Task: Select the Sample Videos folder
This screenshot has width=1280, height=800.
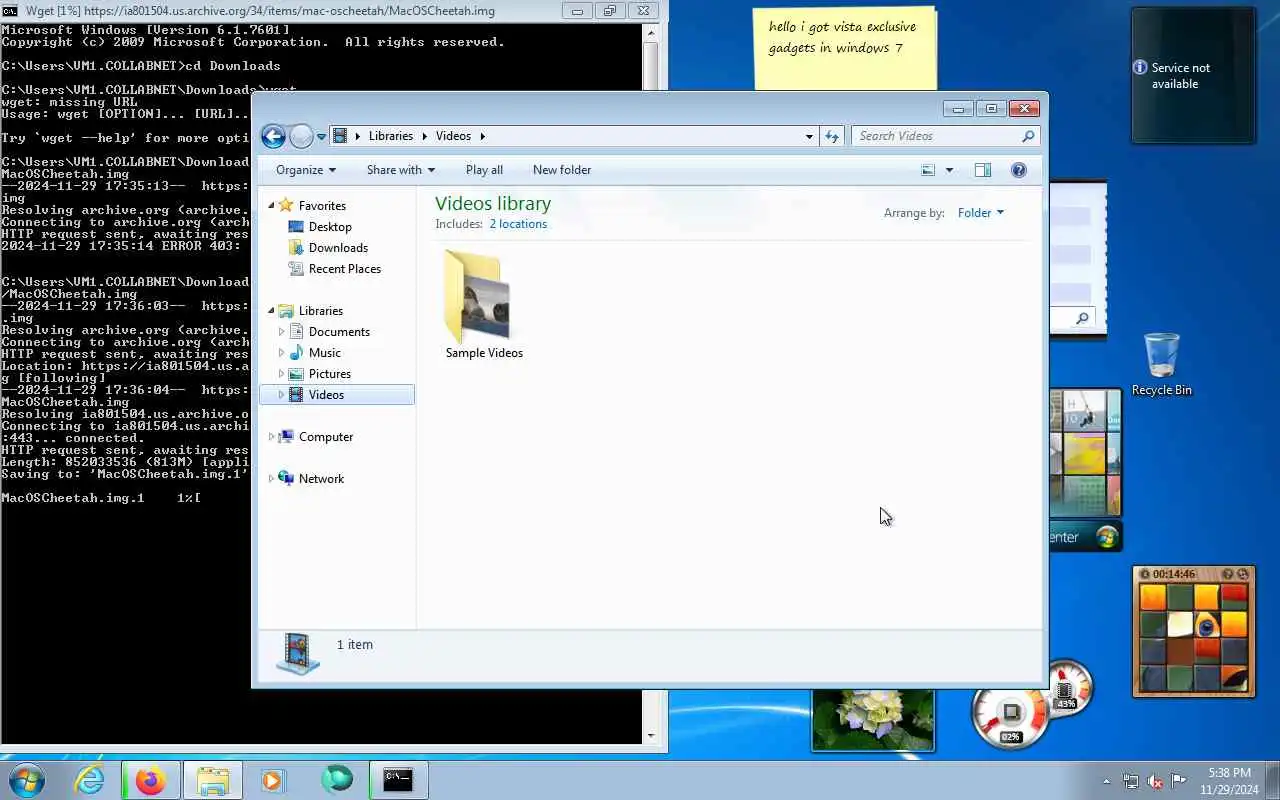Action: tap(484, 305)
